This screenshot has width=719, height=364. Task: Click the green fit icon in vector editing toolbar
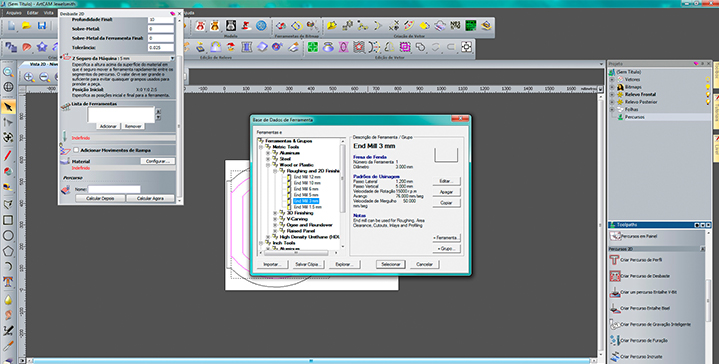tap(313, 47)
